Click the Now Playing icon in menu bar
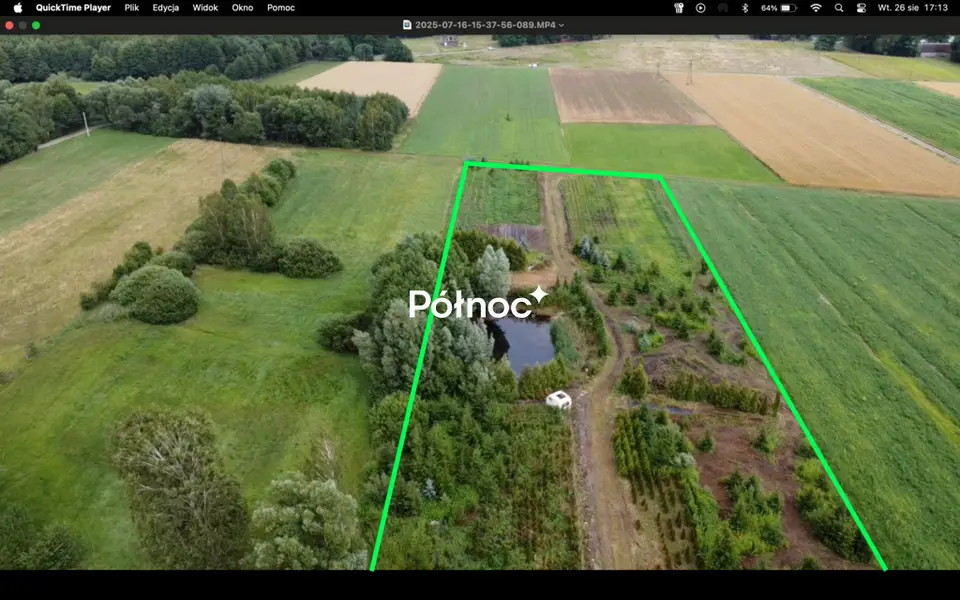This screenshot has width=960, height=600. point(700,8)
